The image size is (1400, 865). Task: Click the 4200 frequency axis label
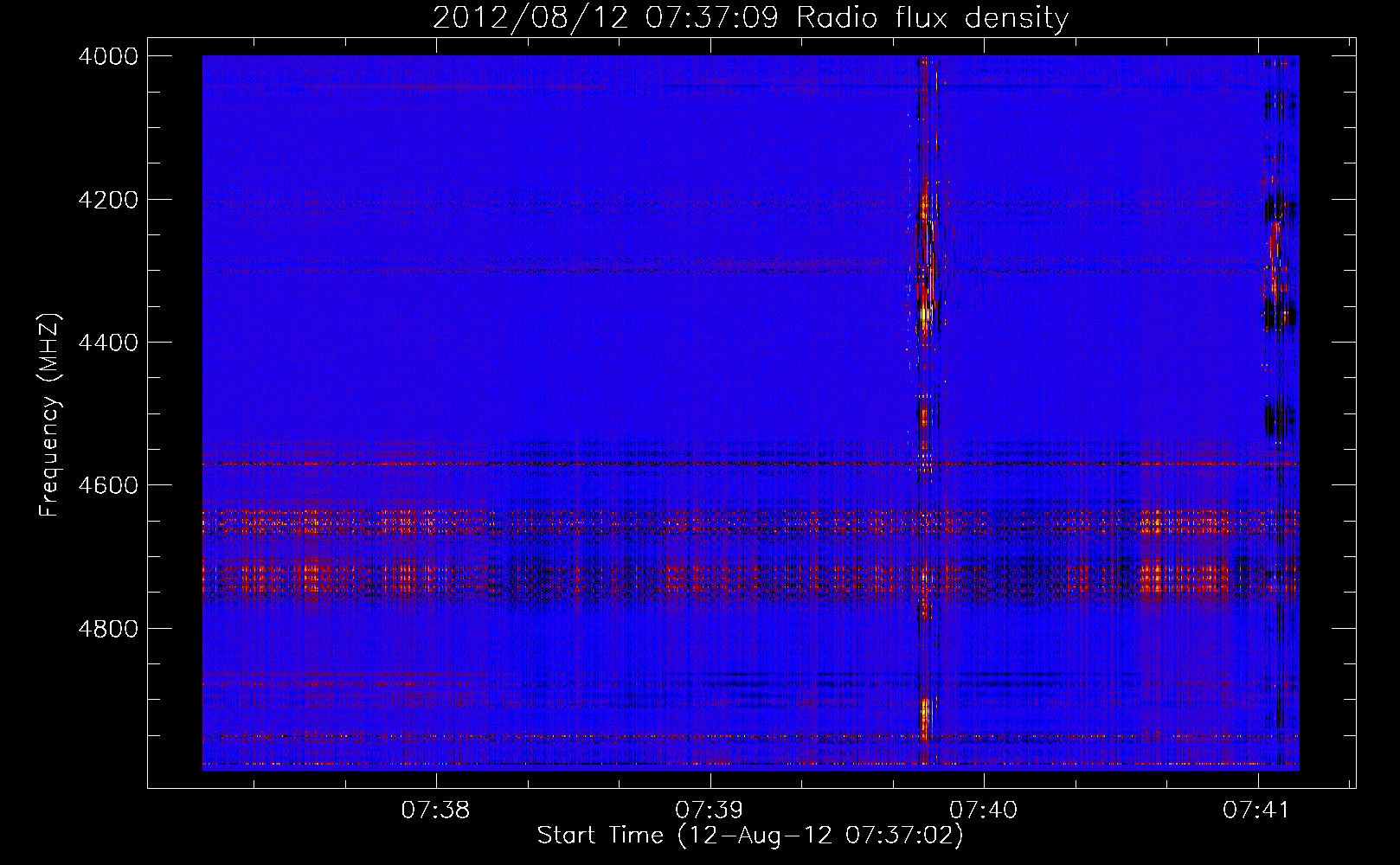coord(108,200)
